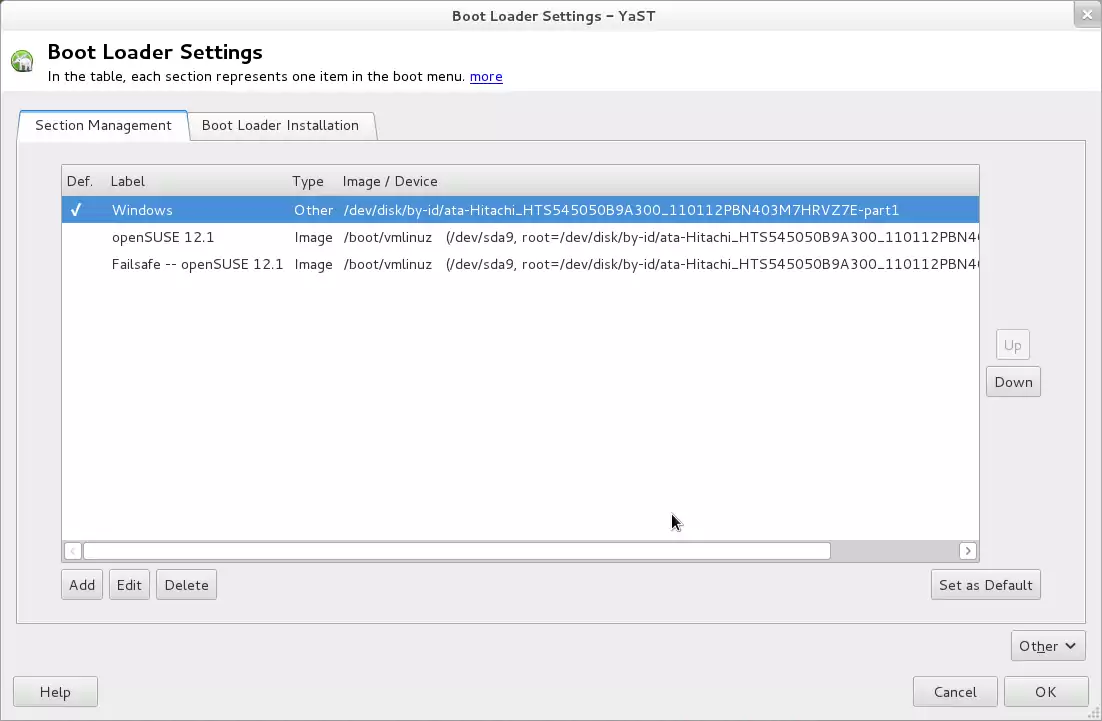The width and height of the screenshot is (1102, 721).
Task: Delete the selected boot section
Action: pyautogui.click(x=186, y=585)
